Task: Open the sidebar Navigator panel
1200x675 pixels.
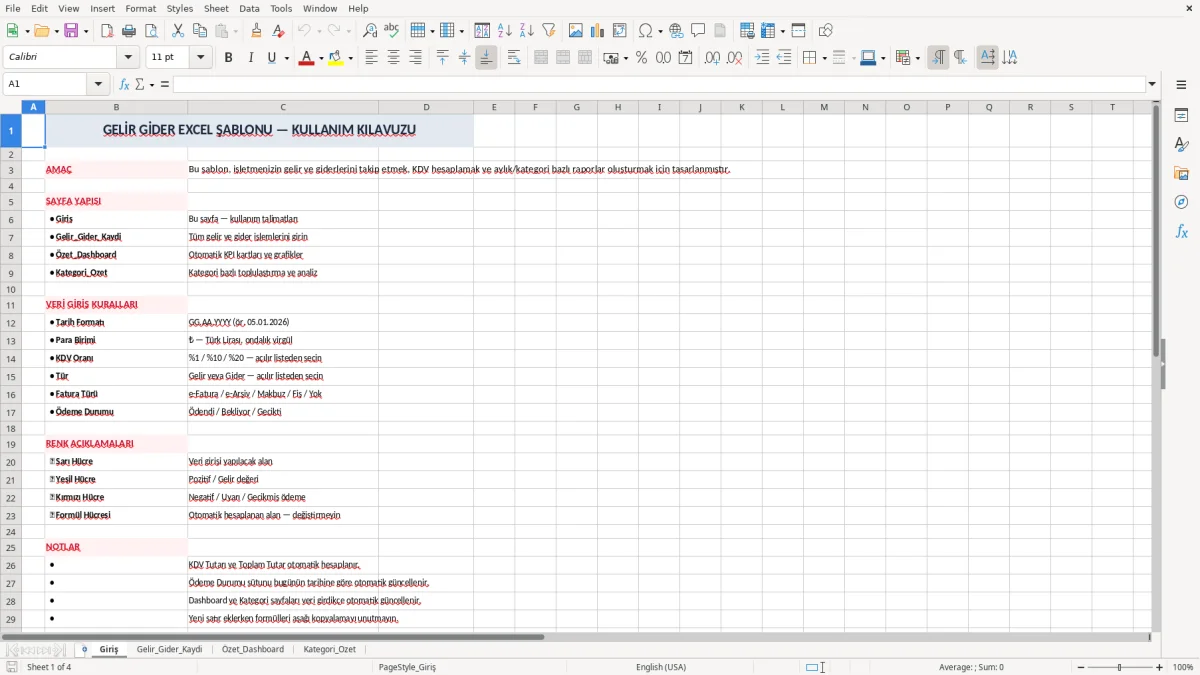Action: pos(1181,202)
